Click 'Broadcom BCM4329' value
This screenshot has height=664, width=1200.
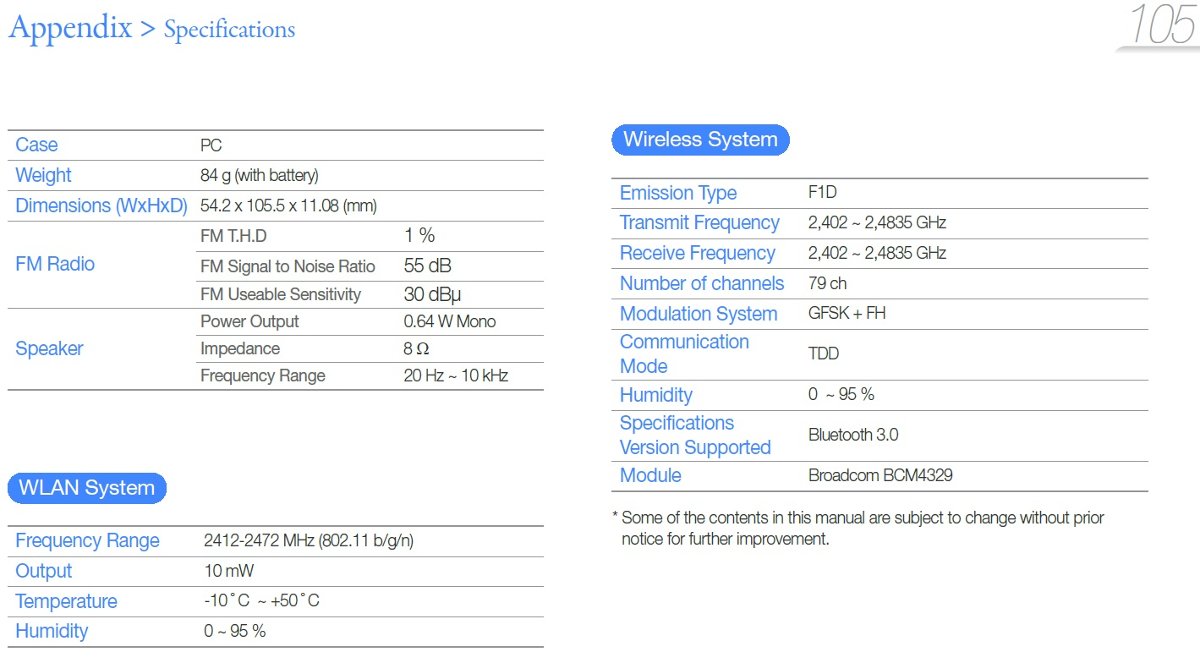click(x=880, y=476)
